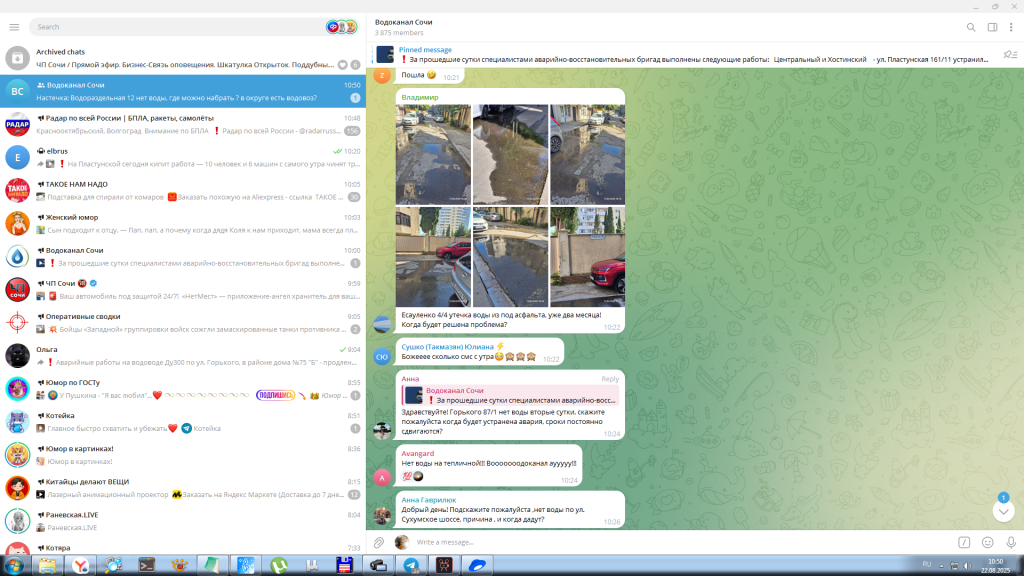
Task: Open the send-as avatar selector
Action: pos(402,542)
